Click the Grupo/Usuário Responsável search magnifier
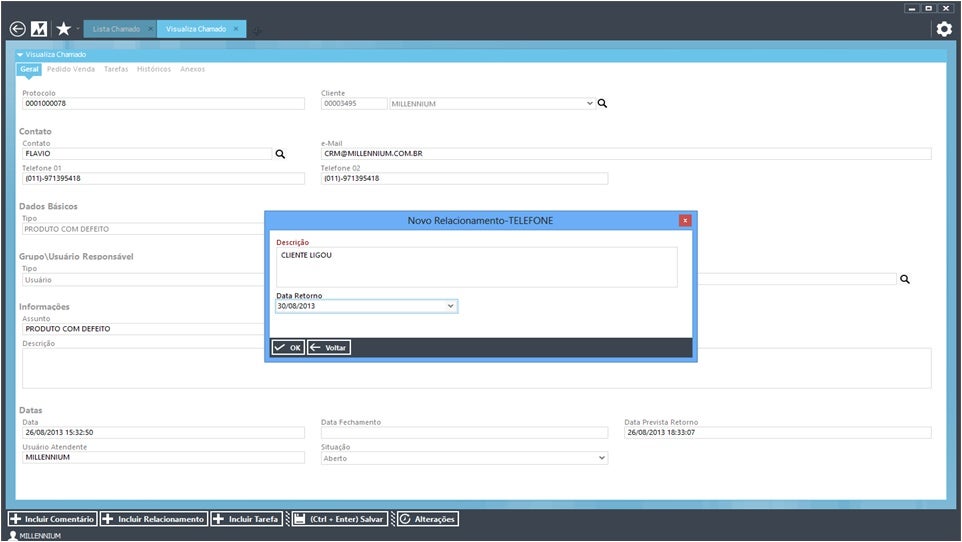Viewport: 962px width, 542px height. (905, 280)
